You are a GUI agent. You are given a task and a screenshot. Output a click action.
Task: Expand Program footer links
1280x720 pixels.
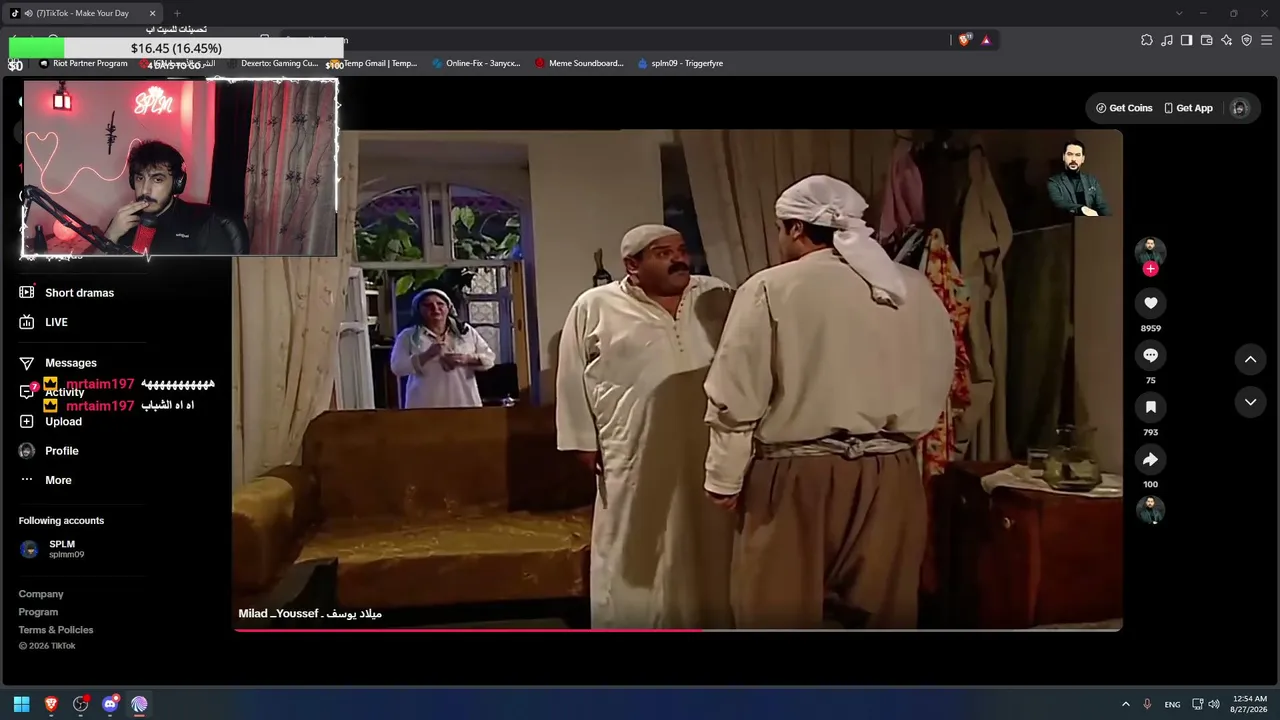click(x=38, y=612)
